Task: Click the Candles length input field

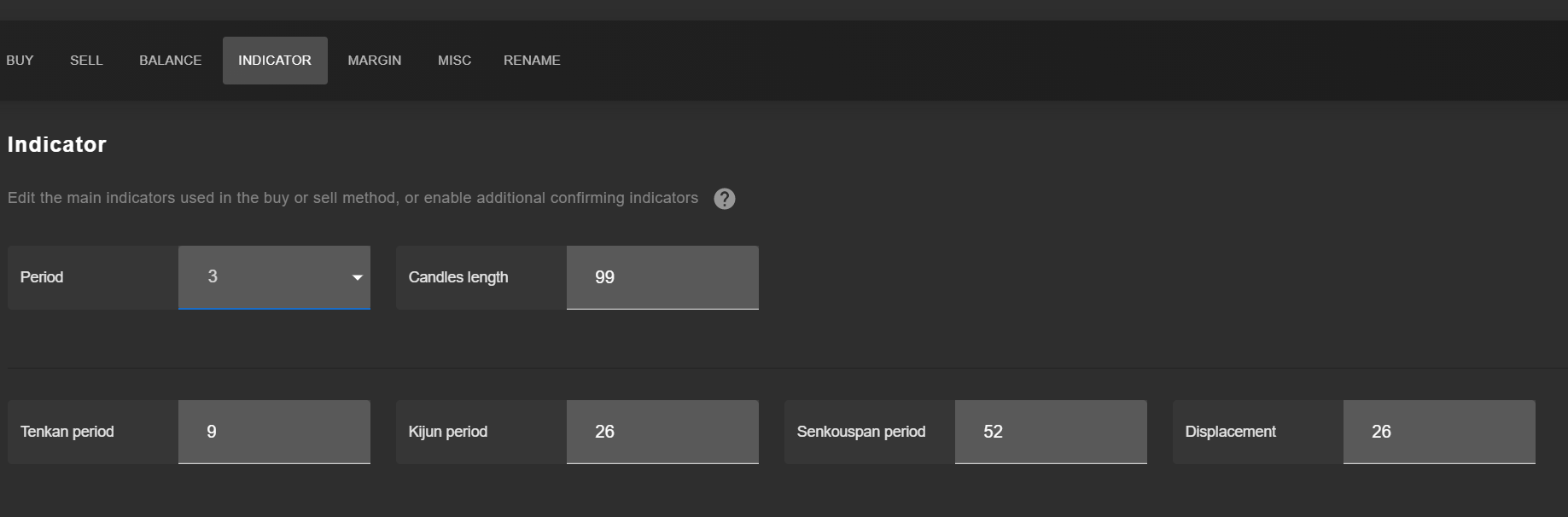Action: [x=662, y=277]
